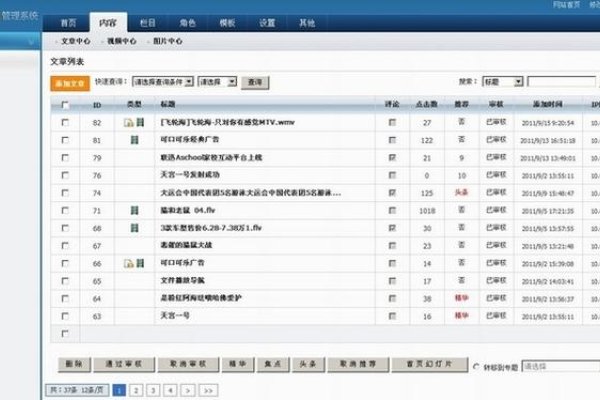
Task: Click the 头条 button
Action: pyautogui.click(x=308, y=364)
